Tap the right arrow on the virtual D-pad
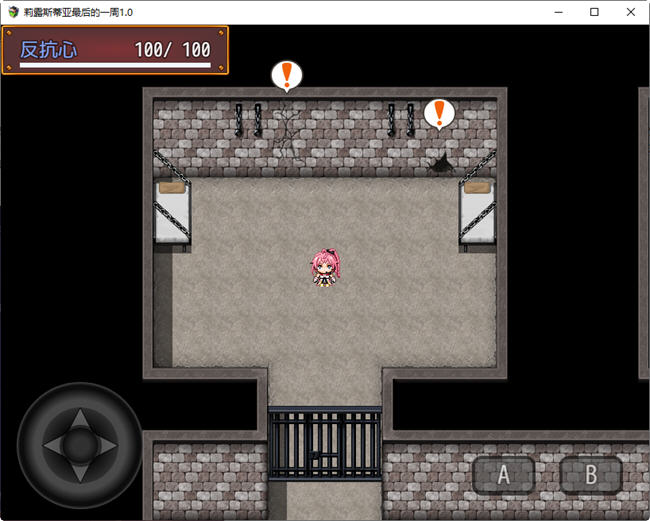The image size is (650, 521). pos(110,445)
